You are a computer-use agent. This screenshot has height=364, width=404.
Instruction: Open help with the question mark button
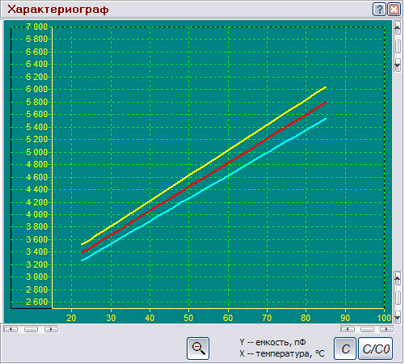[379, 9]
